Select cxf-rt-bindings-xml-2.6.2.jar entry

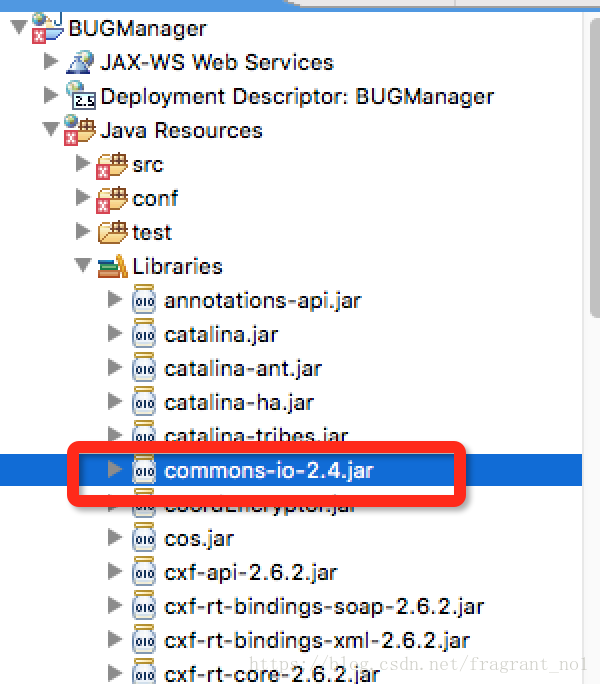[317, 642]
